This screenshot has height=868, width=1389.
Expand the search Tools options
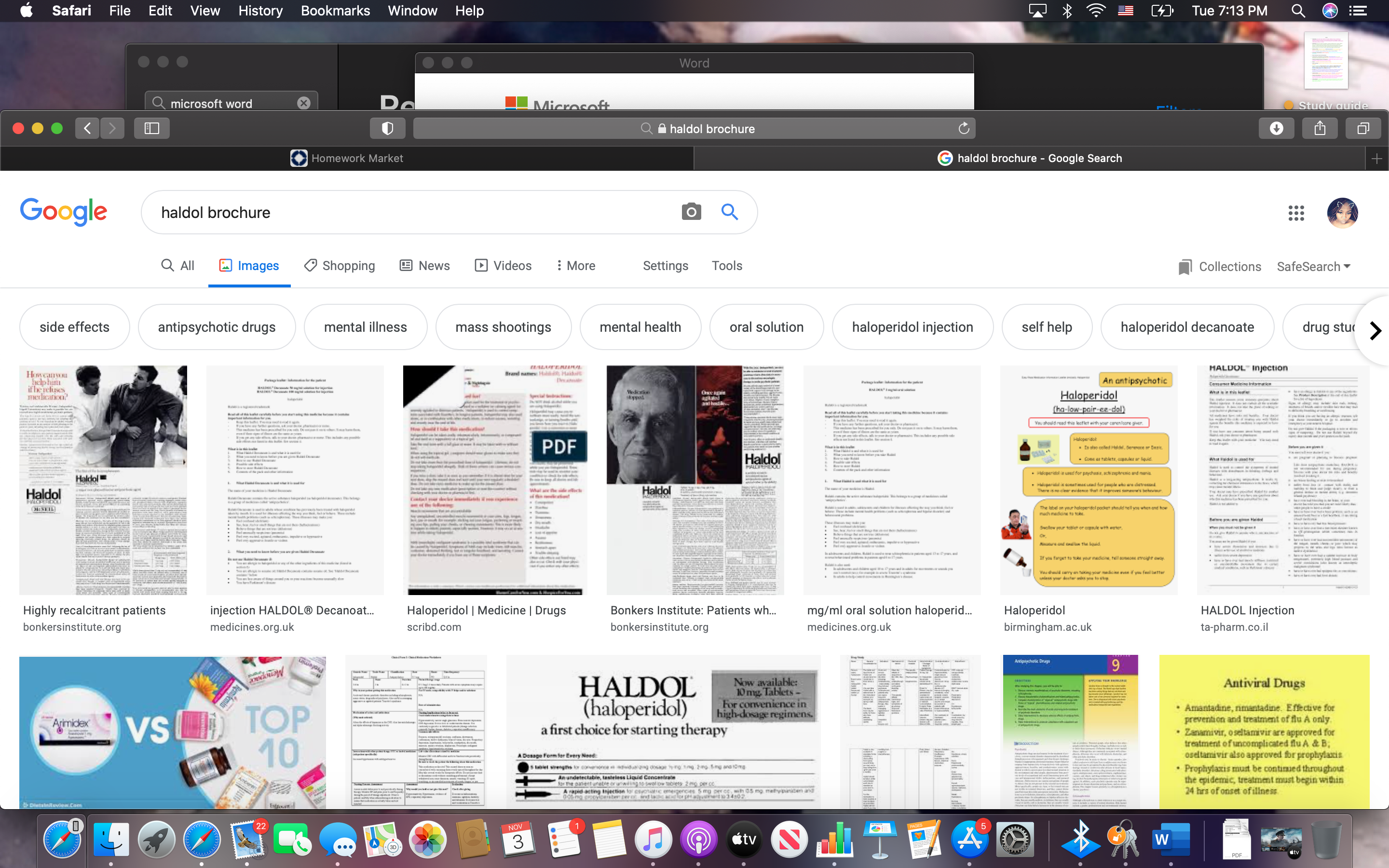[x=727, y=266]
